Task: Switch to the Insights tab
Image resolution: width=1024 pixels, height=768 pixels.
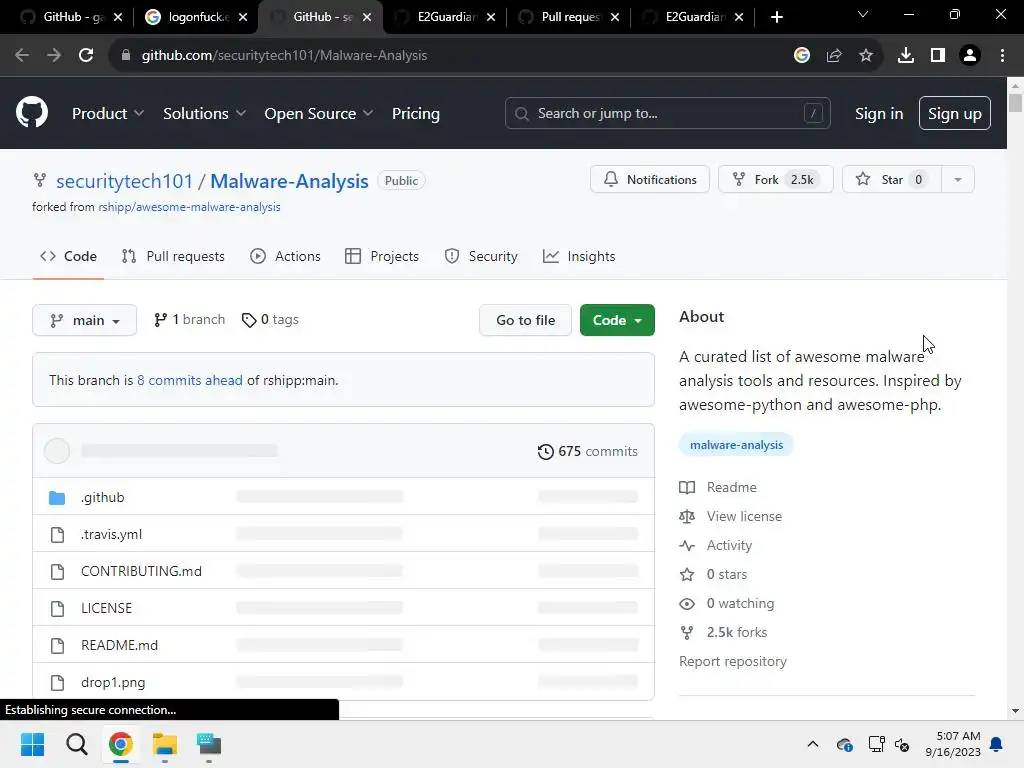Action: coord(579,257)
